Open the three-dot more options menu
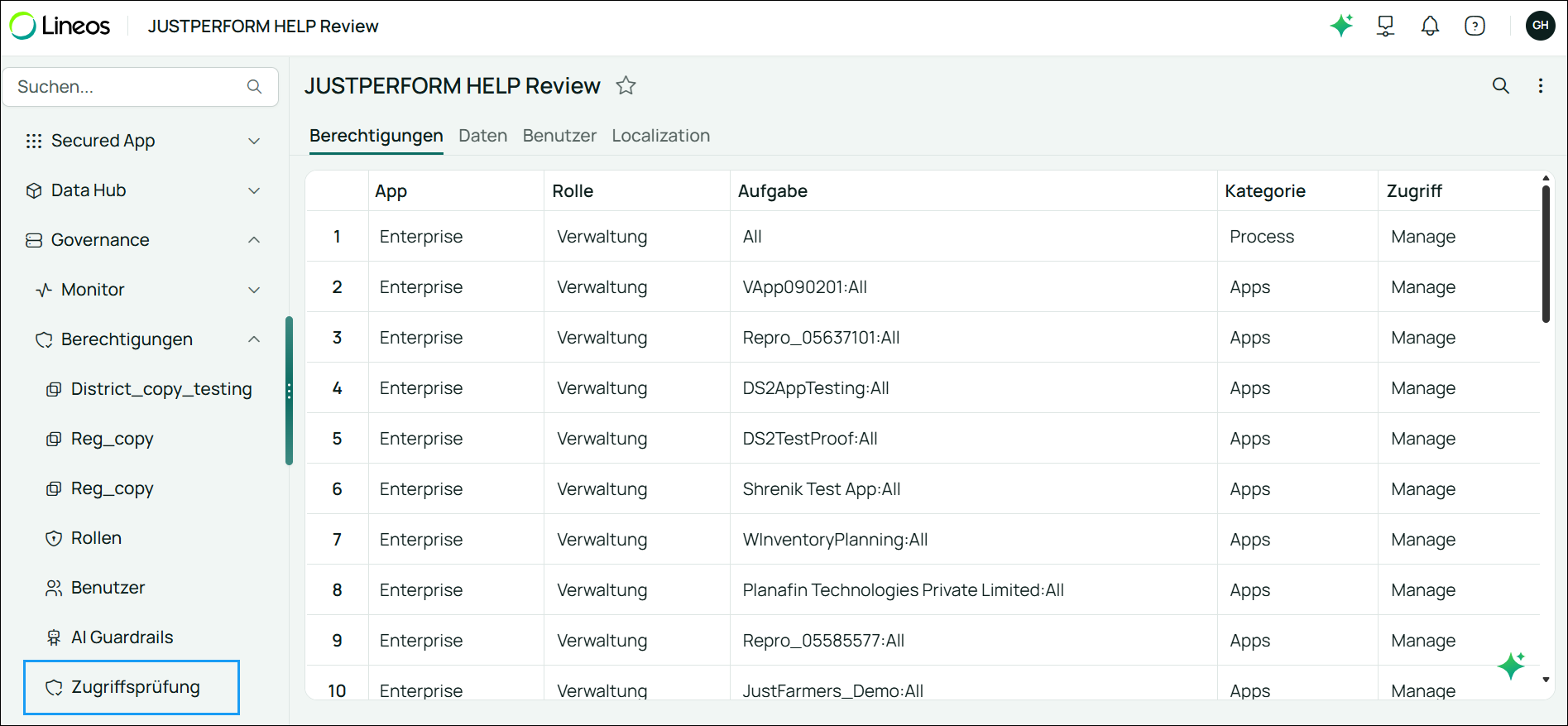 point(1540,85)
